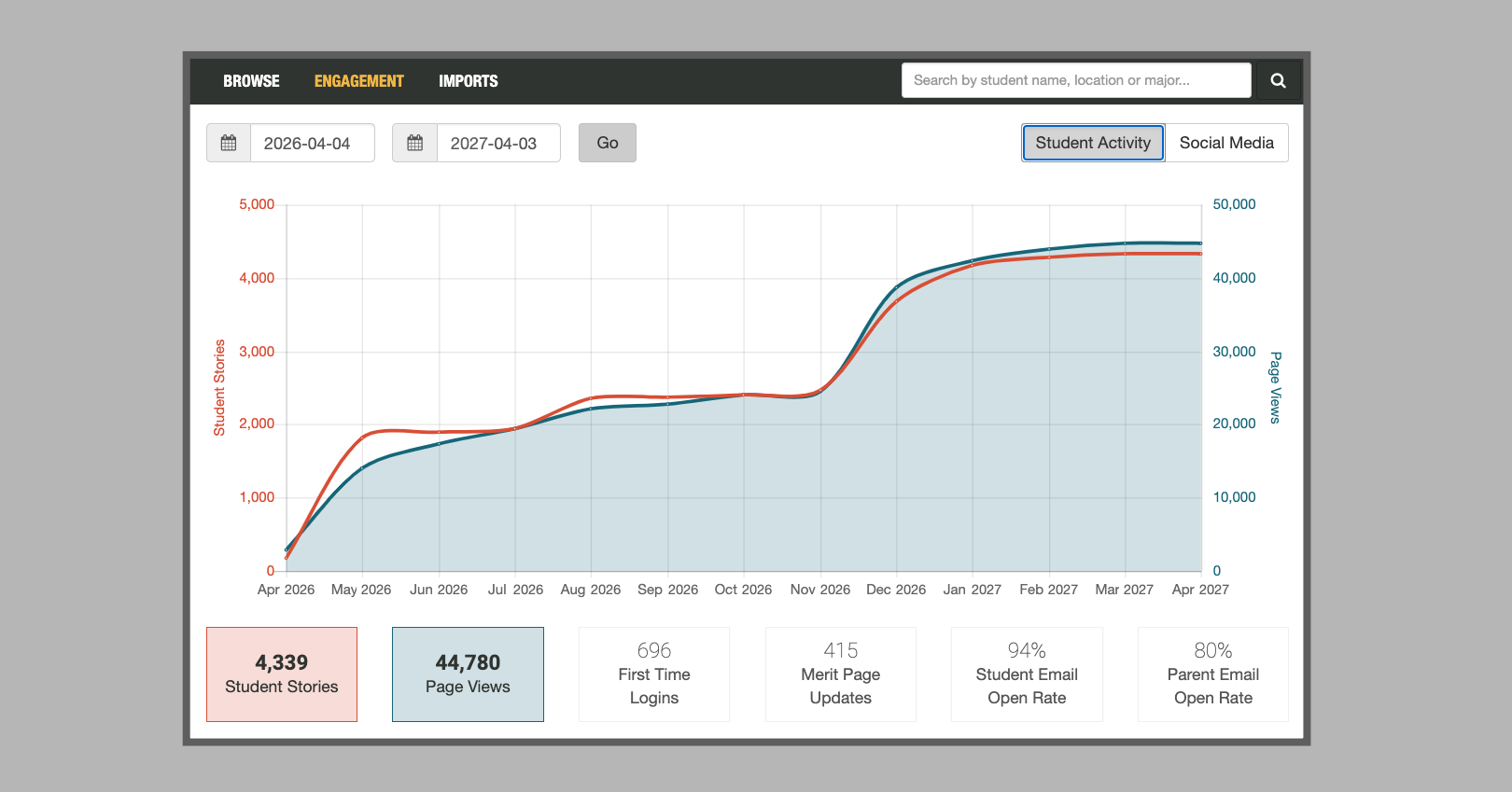This screenshot has height=792, width=1512.
Task: Click the start date calendar icon
Action: click(229, 143)
